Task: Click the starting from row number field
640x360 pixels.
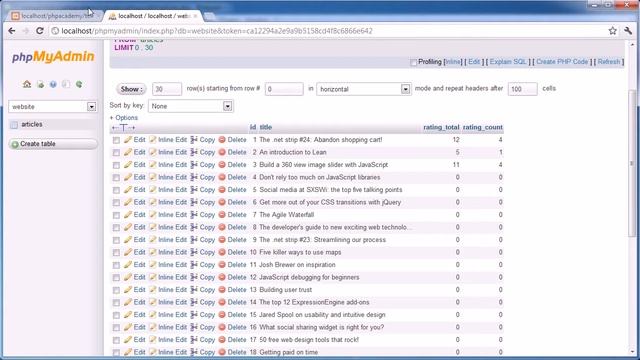Action: (284, 89)
